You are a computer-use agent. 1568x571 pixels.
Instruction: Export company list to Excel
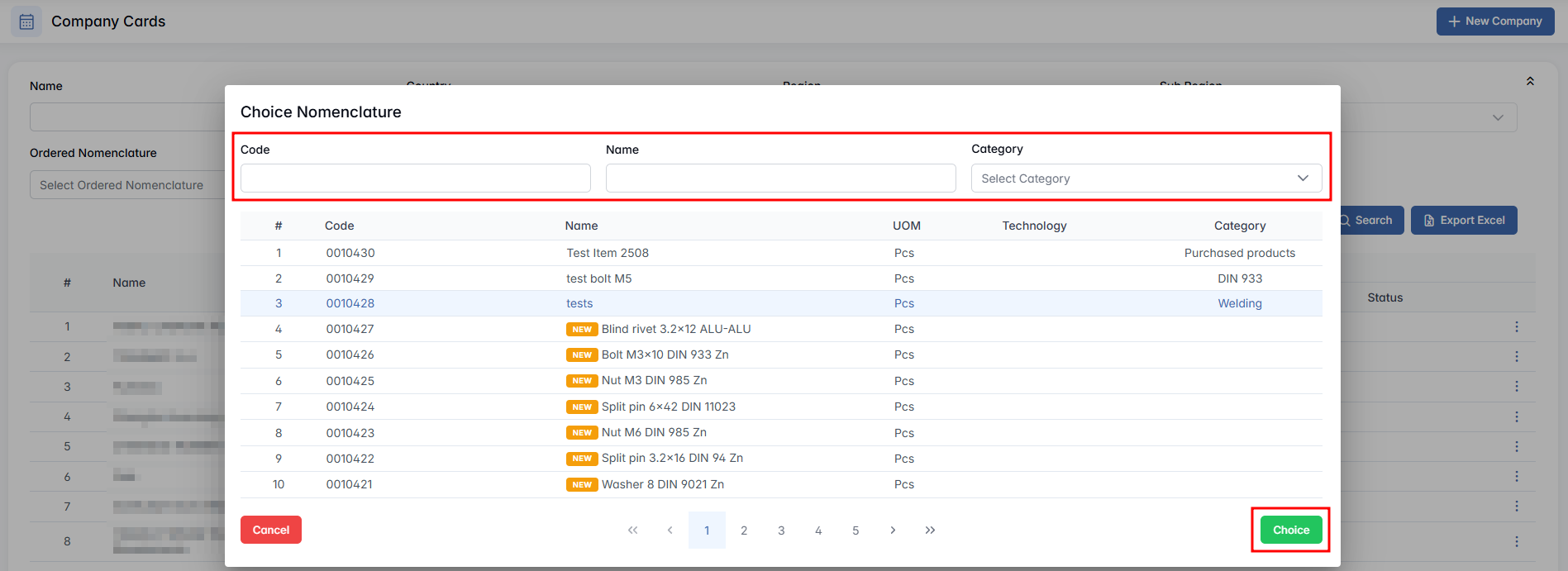click(1463, 221)
